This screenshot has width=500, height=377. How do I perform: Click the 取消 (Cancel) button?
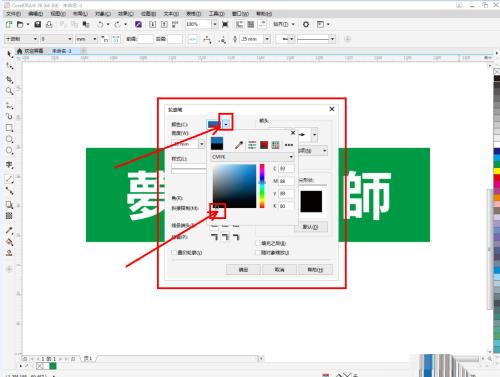pos(279,269)
